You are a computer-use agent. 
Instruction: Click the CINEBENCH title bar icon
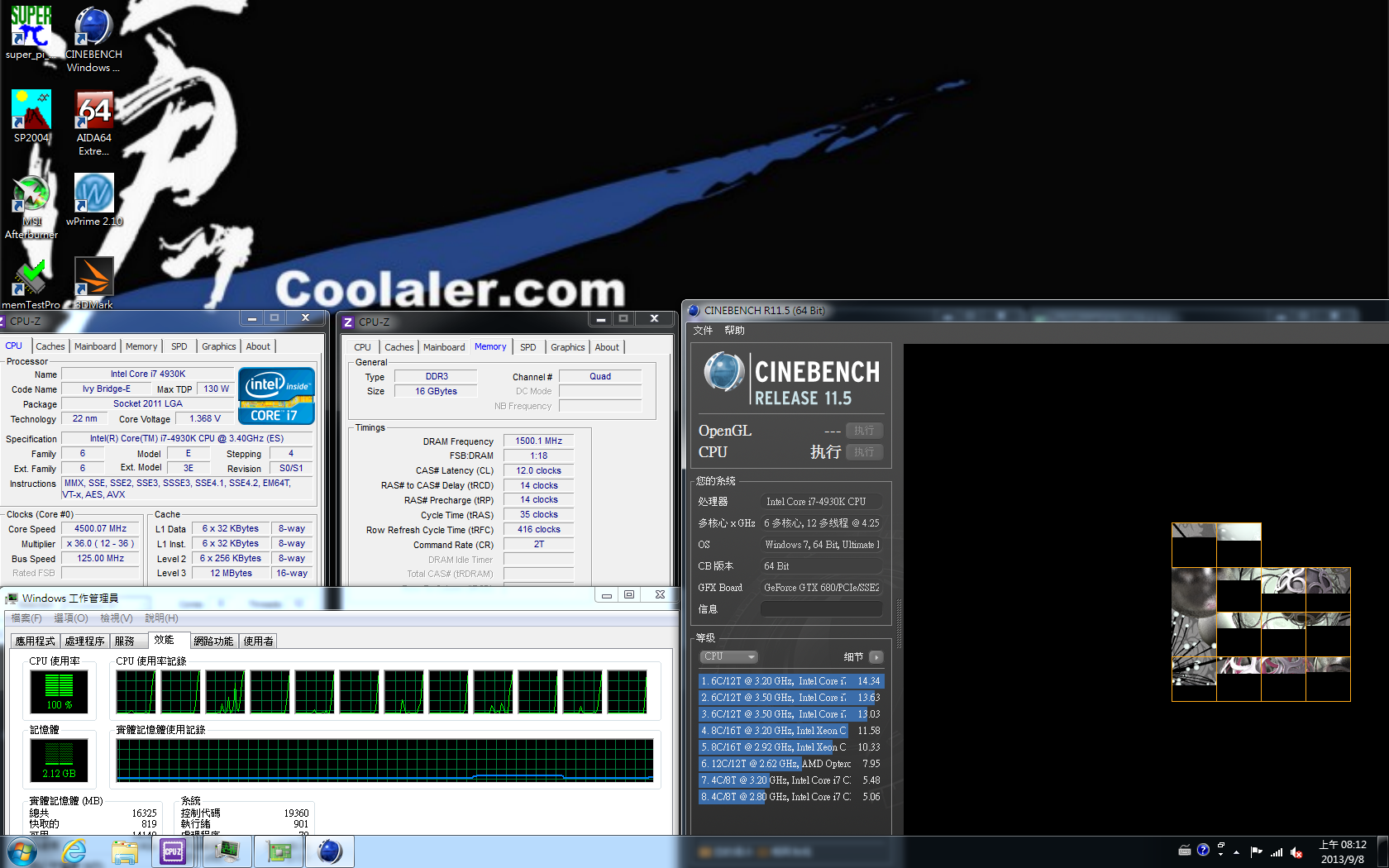[x=694, y=311]
